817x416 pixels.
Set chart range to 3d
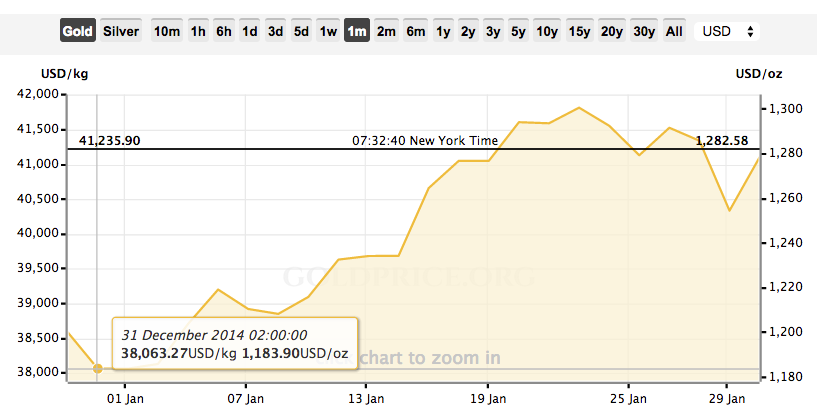point(276,31)
